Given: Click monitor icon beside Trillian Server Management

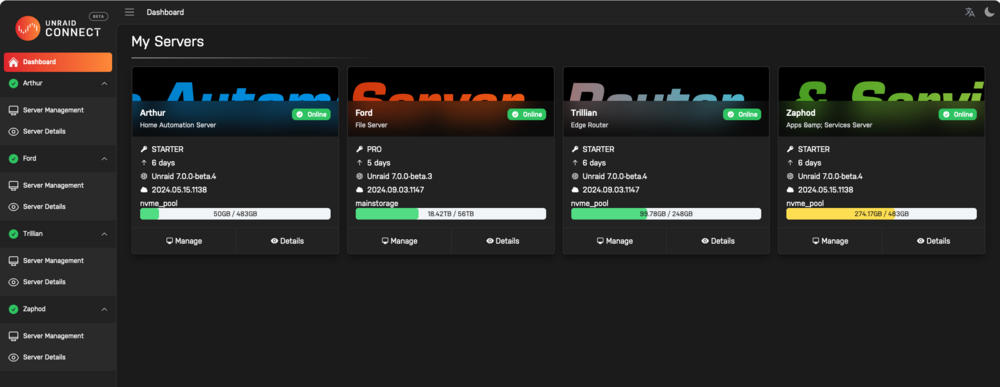Looking at the screenshot, I should click(x=13, y=261).
